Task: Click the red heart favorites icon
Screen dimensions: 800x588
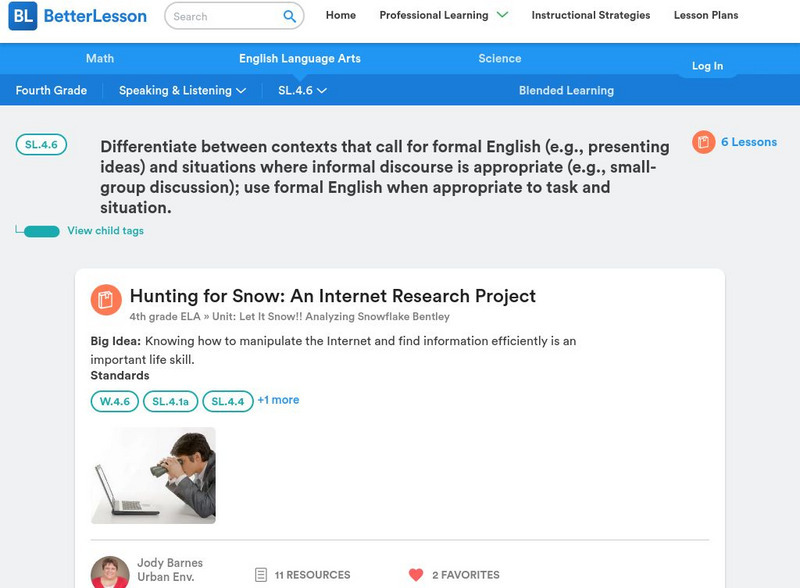Action: 416,575
